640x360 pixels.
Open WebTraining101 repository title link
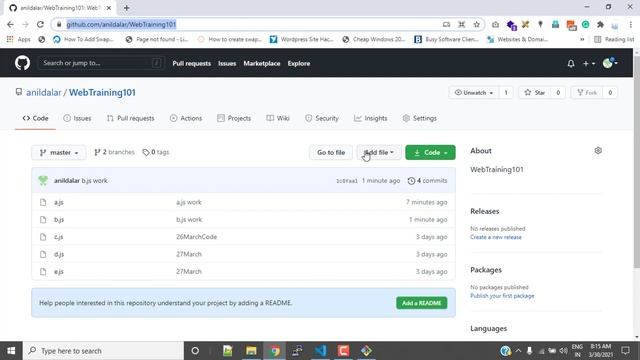[x=102, y=93]
